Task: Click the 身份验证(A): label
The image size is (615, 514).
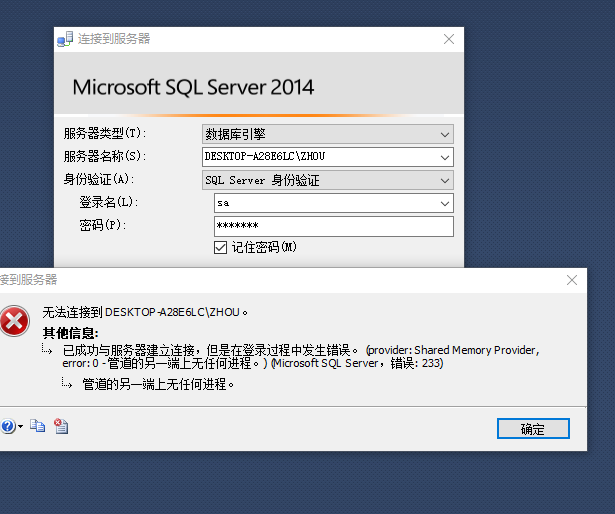Action: coord(99,179)
